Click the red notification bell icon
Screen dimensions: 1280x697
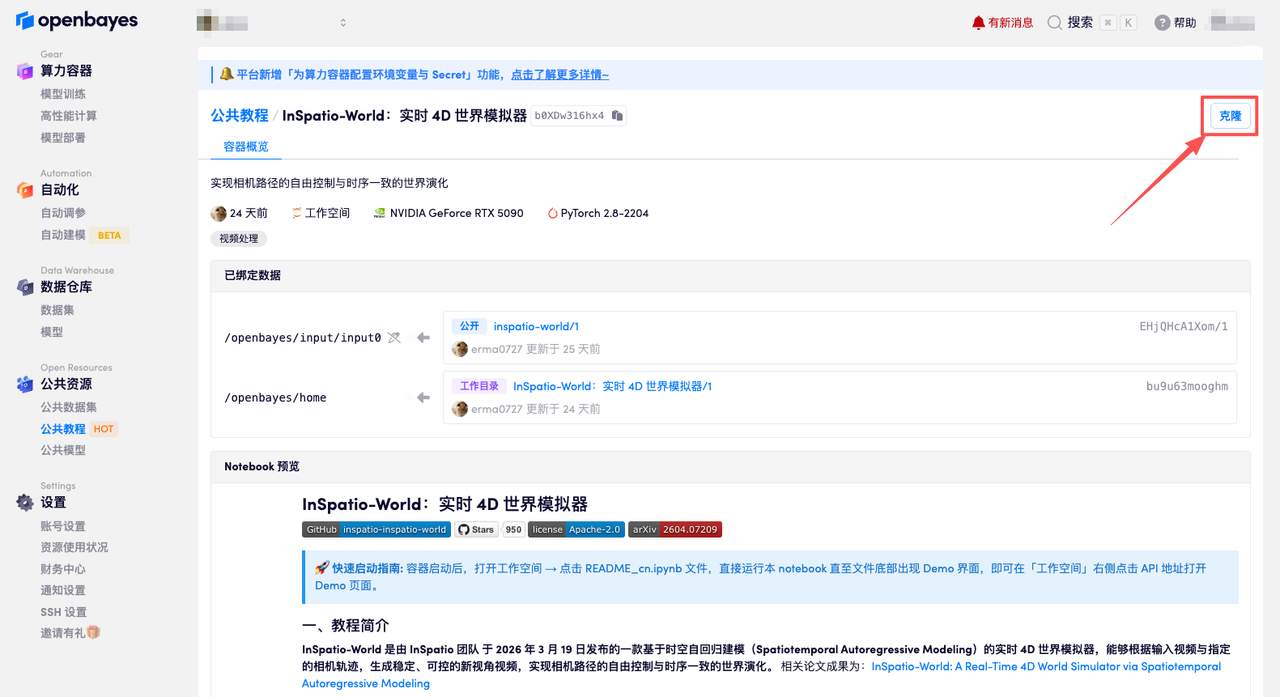click(x=978, y=22)
